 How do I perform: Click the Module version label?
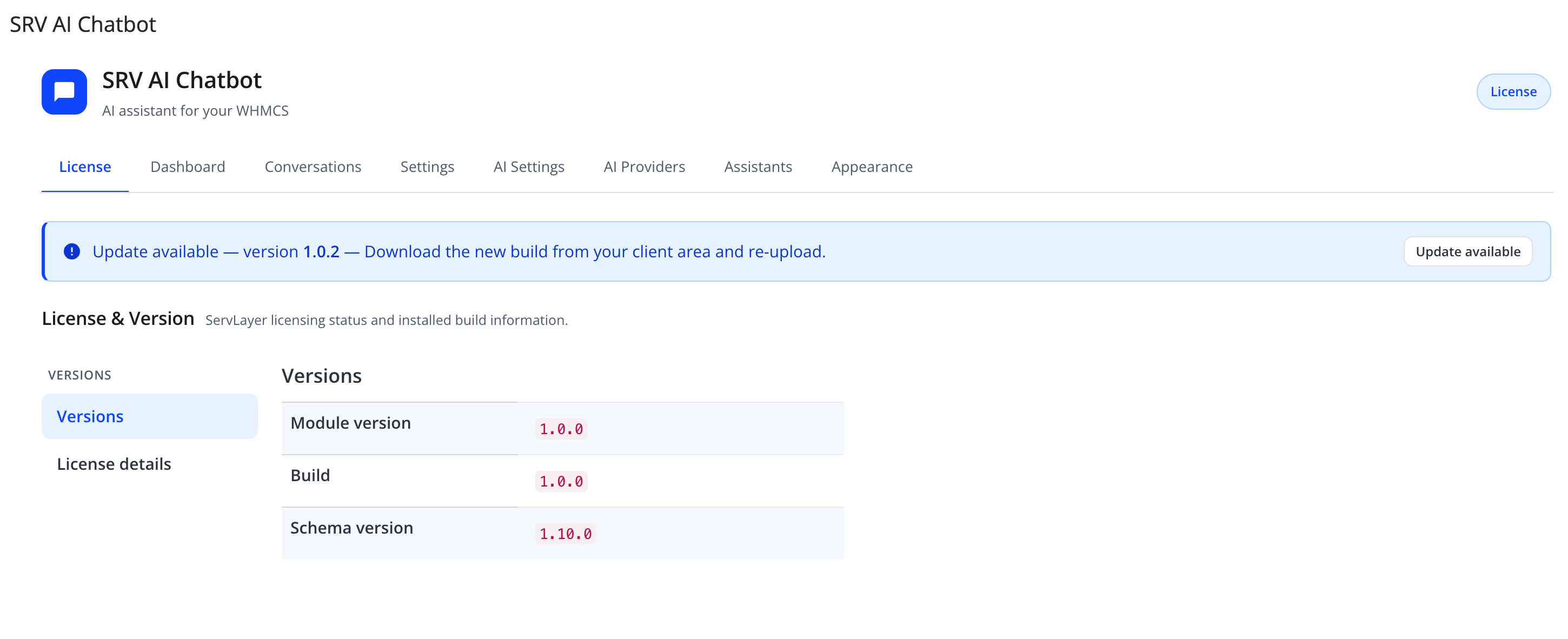tap(350, 423)
